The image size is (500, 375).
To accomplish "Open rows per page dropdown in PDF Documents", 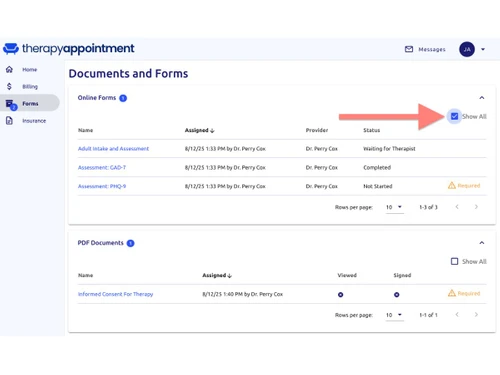I will coord(394,315).
